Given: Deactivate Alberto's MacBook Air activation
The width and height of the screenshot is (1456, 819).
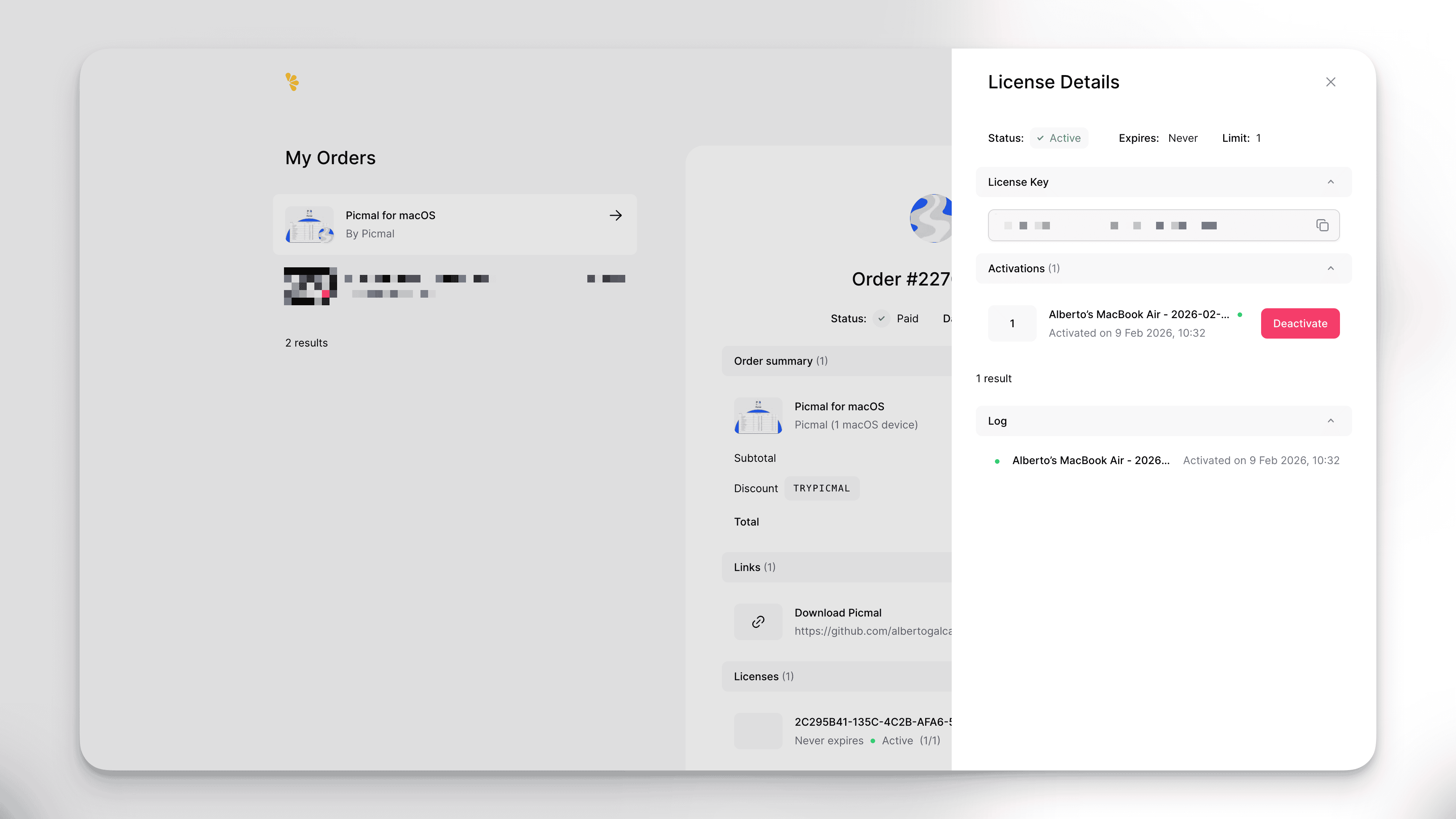Looking at the screenshot, I should [1300, 323].
